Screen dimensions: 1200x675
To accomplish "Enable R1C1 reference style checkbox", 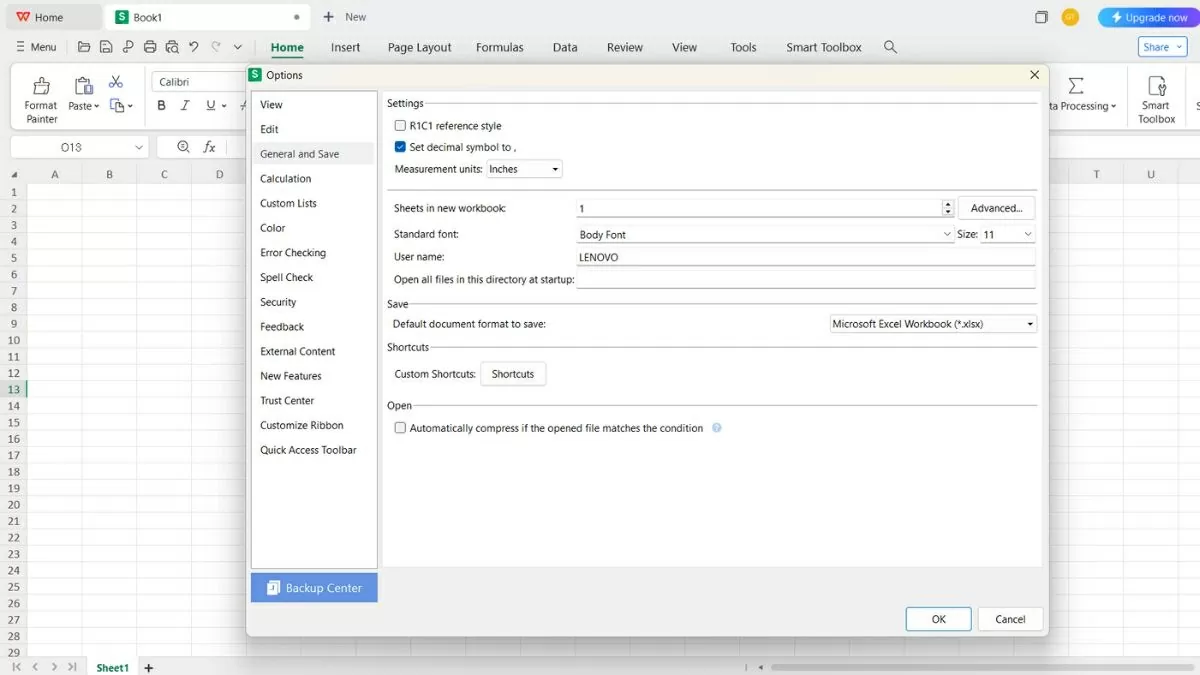I will tap(400, 126).
